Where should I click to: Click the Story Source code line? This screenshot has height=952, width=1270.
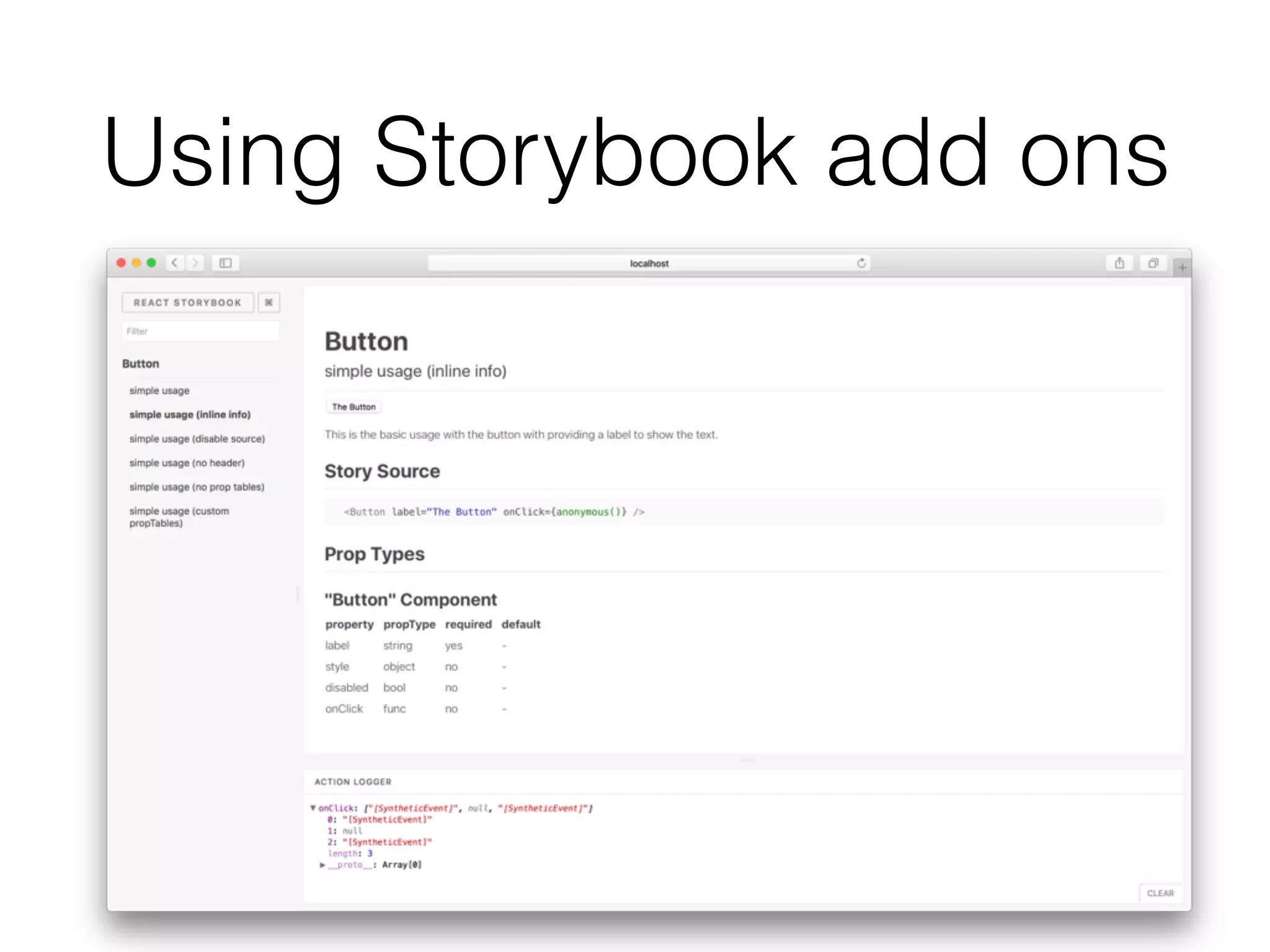744,512
